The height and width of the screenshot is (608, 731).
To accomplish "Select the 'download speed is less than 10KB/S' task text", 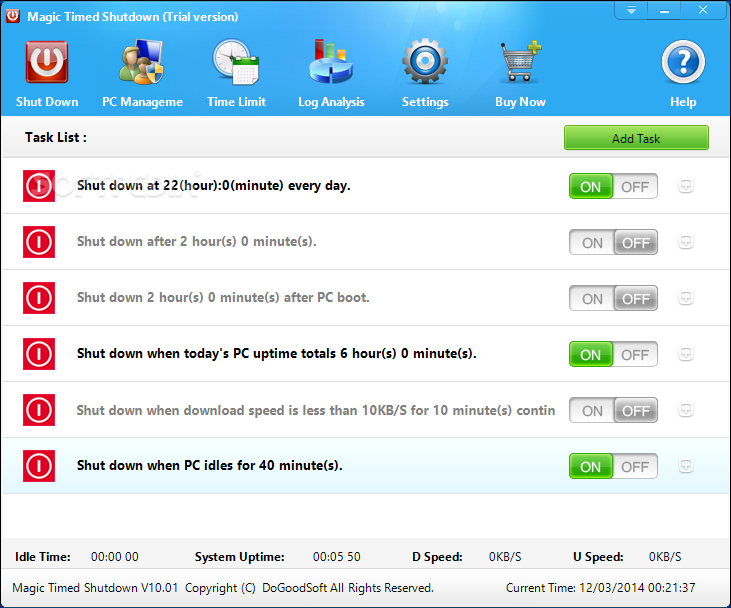I will tap(316, 410).
